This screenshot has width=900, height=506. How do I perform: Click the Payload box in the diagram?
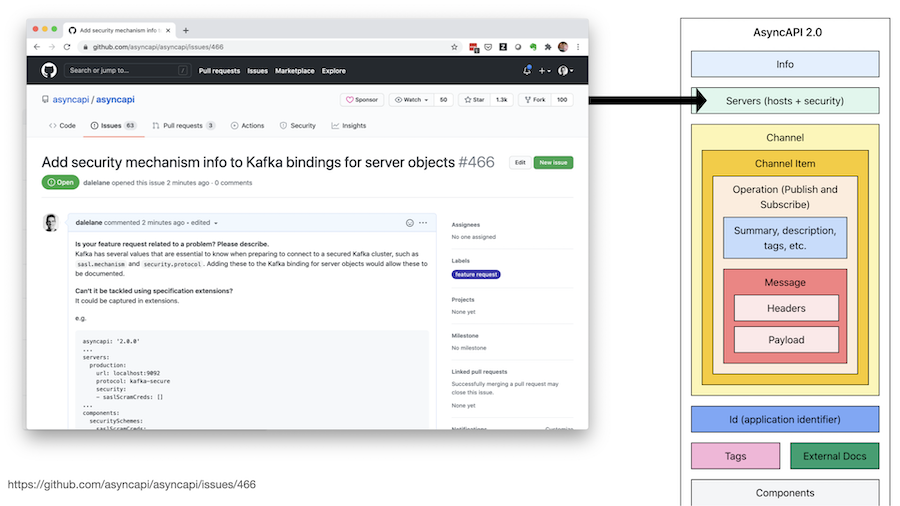coord(786,340)
